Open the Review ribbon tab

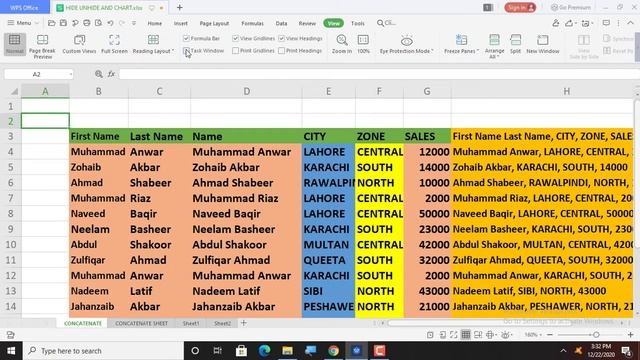[x=307, y=23]
